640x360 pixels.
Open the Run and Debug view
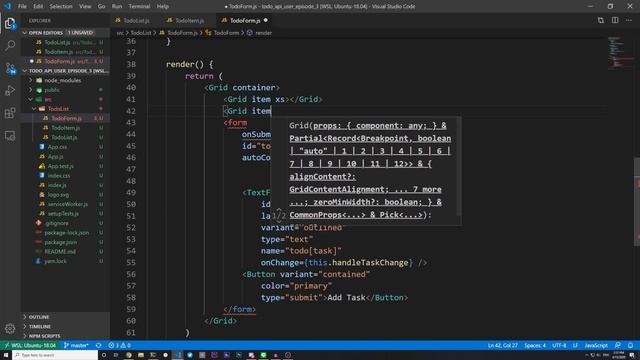(x=10, y=90)
